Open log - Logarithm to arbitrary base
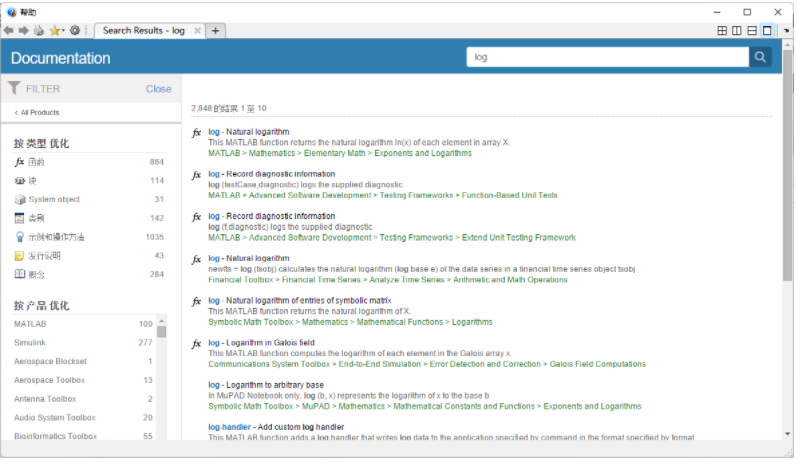The width and height of the screenshot is (797, 467). (x=266, y=385)
